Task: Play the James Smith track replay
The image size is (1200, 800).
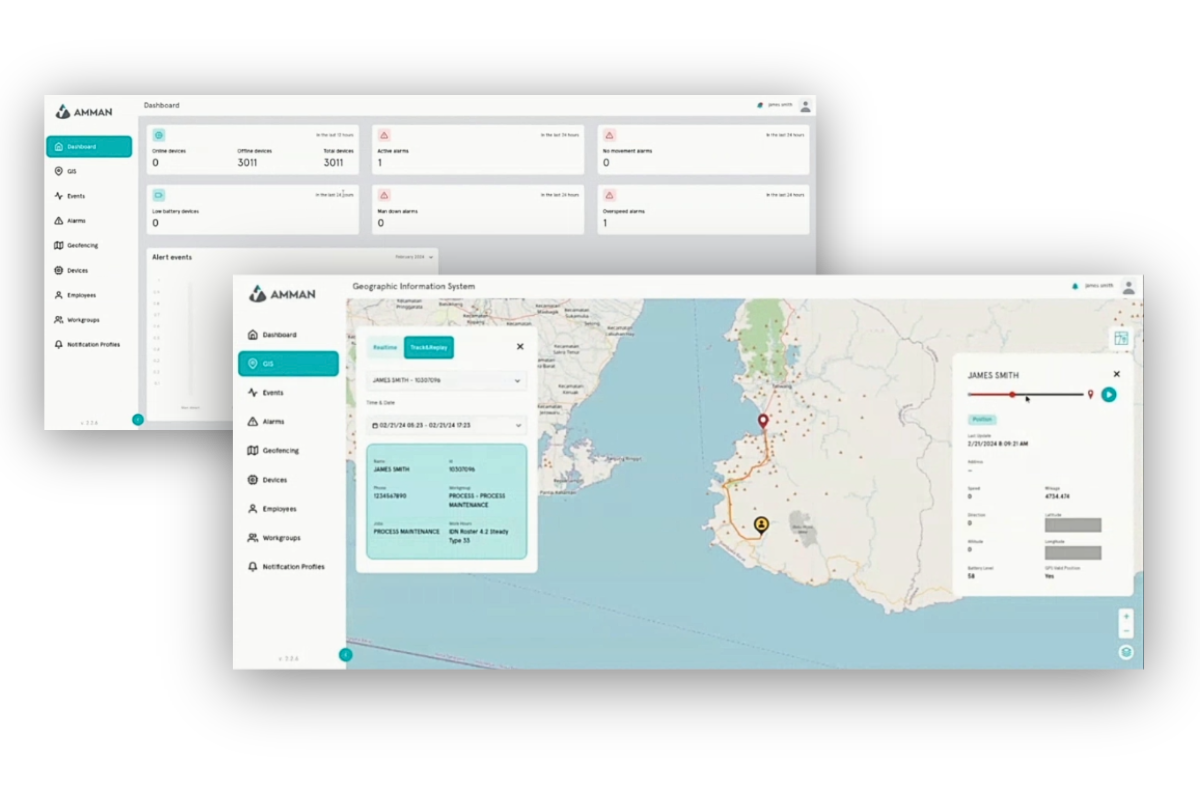Action: point(1108,394)
